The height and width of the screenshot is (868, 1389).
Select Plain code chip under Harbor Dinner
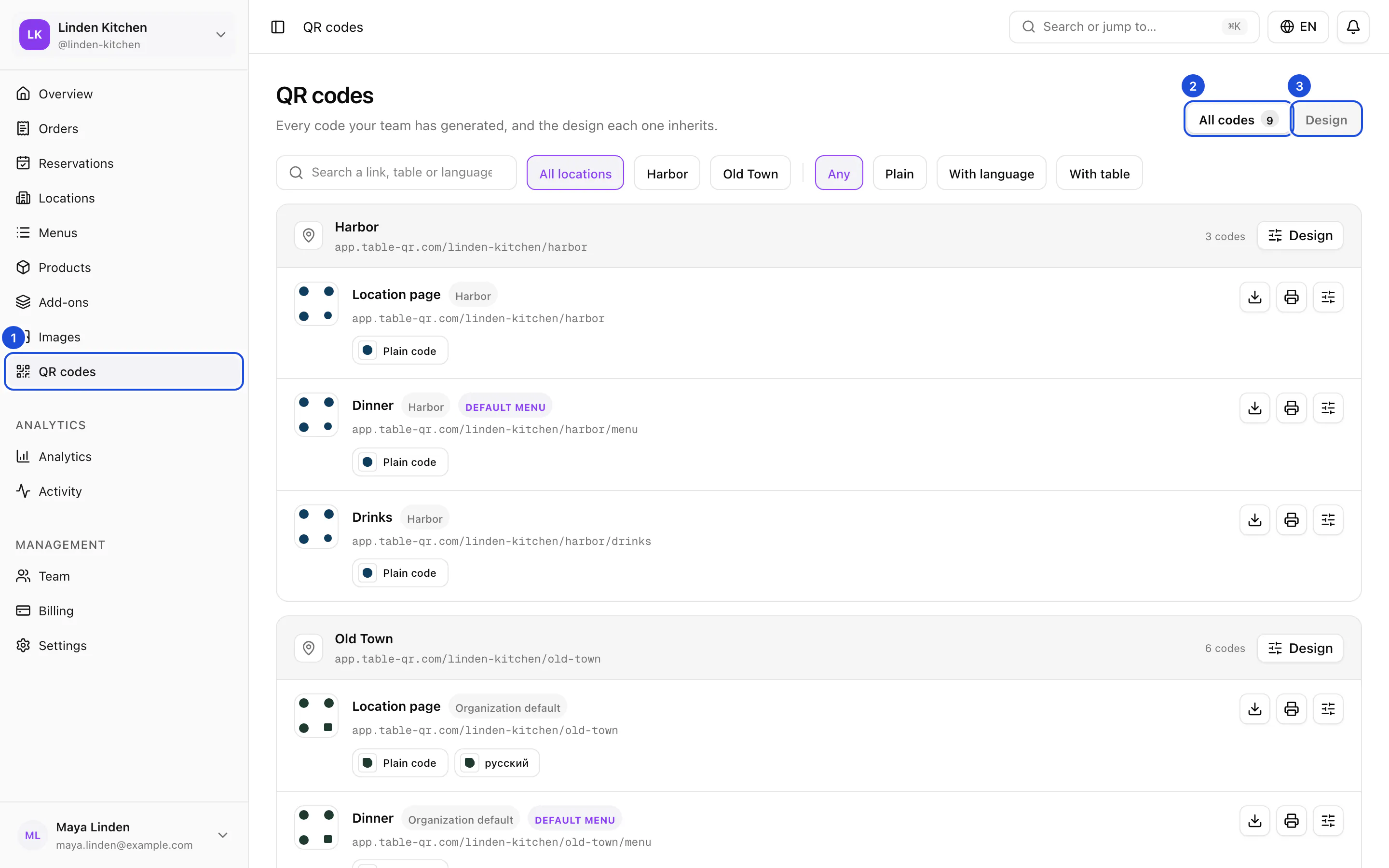400,462
